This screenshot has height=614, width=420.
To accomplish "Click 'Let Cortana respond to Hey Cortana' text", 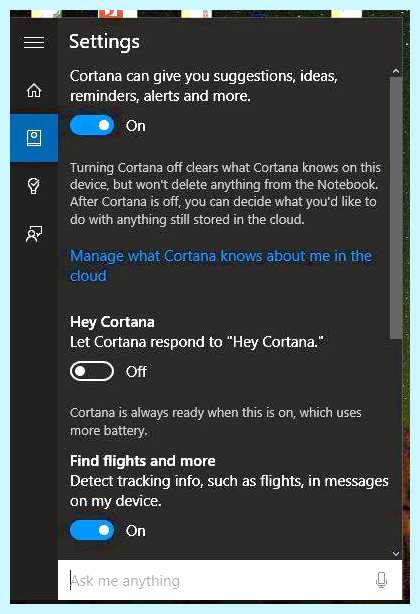I will pyautogui.click(x=197, y=342).
